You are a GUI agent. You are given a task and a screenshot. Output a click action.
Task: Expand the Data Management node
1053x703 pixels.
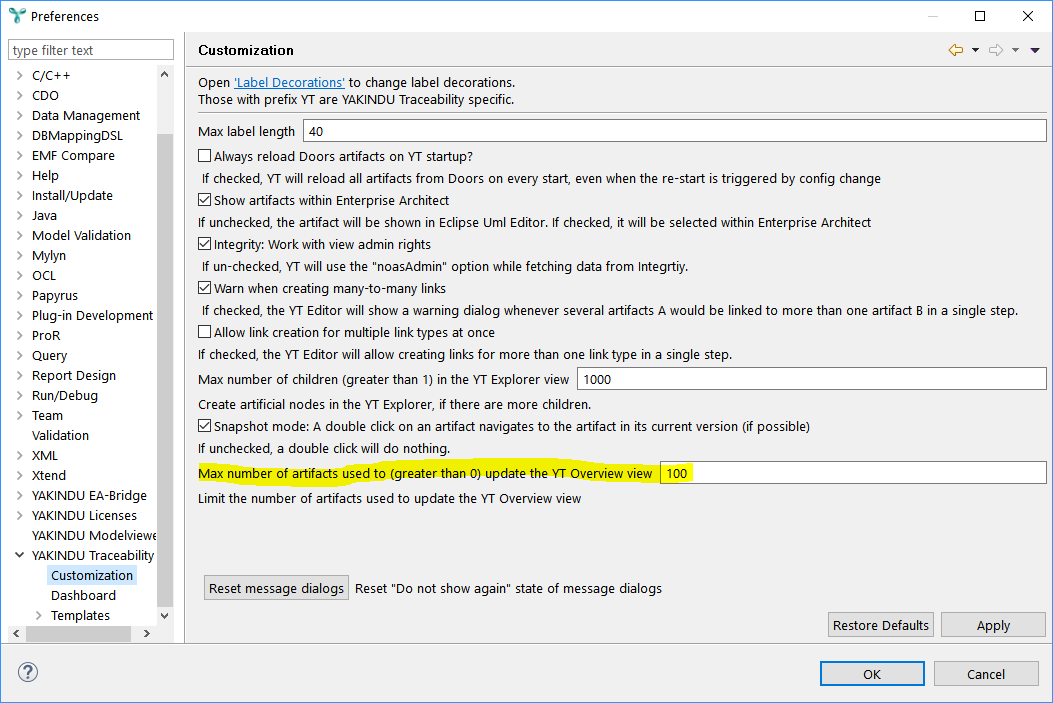(x=19, y=115)
